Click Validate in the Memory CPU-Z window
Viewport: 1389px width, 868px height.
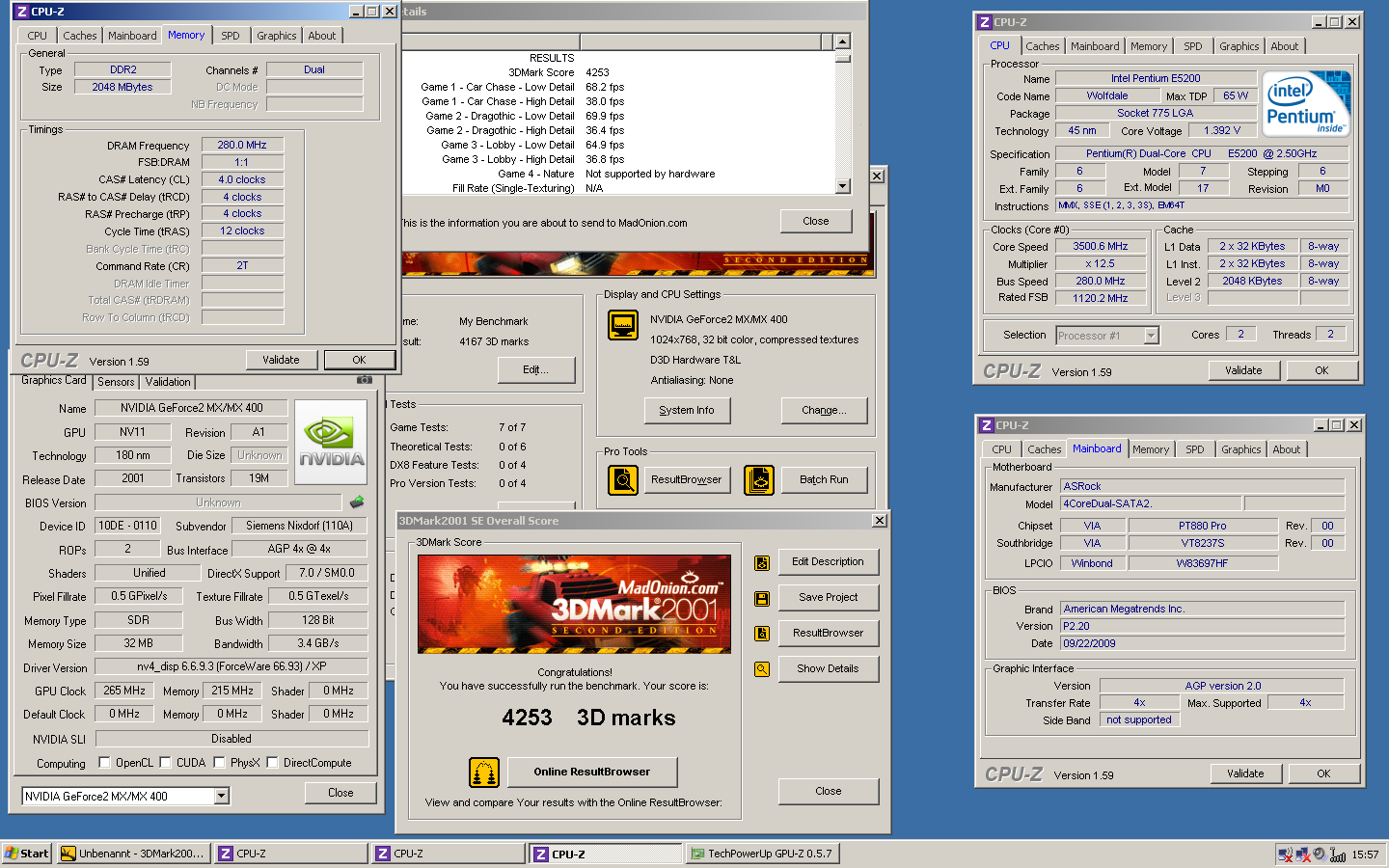pyautogui.click(x=281, y=360)
